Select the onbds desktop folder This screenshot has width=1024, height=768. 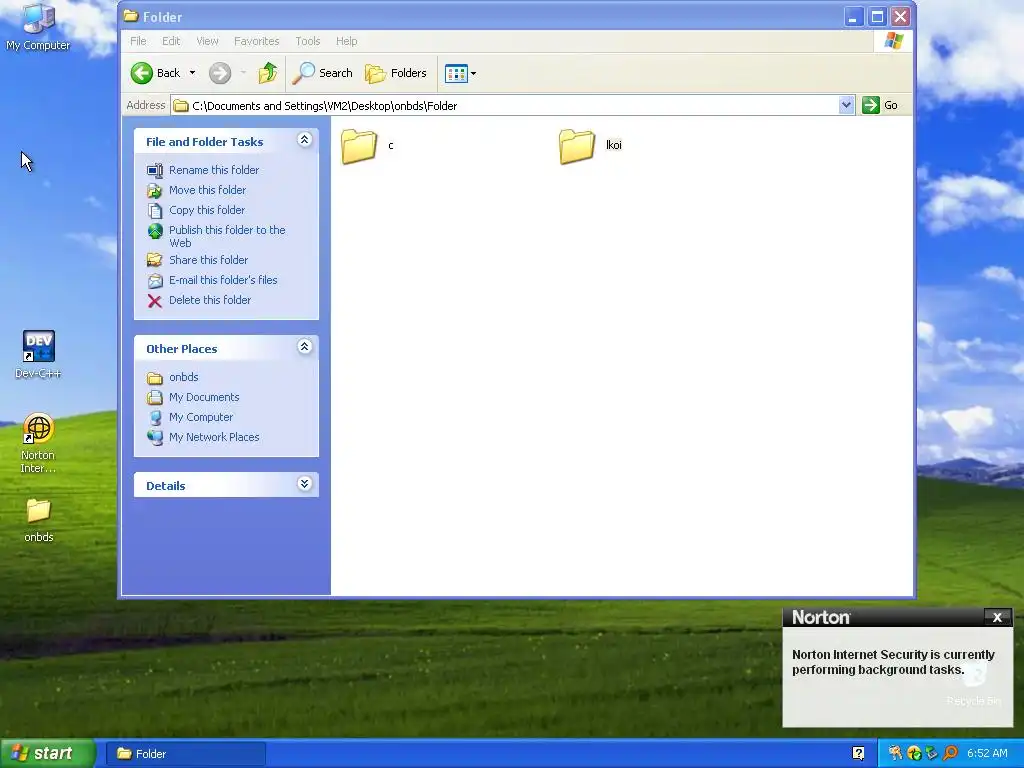click(x=39, y=520)
